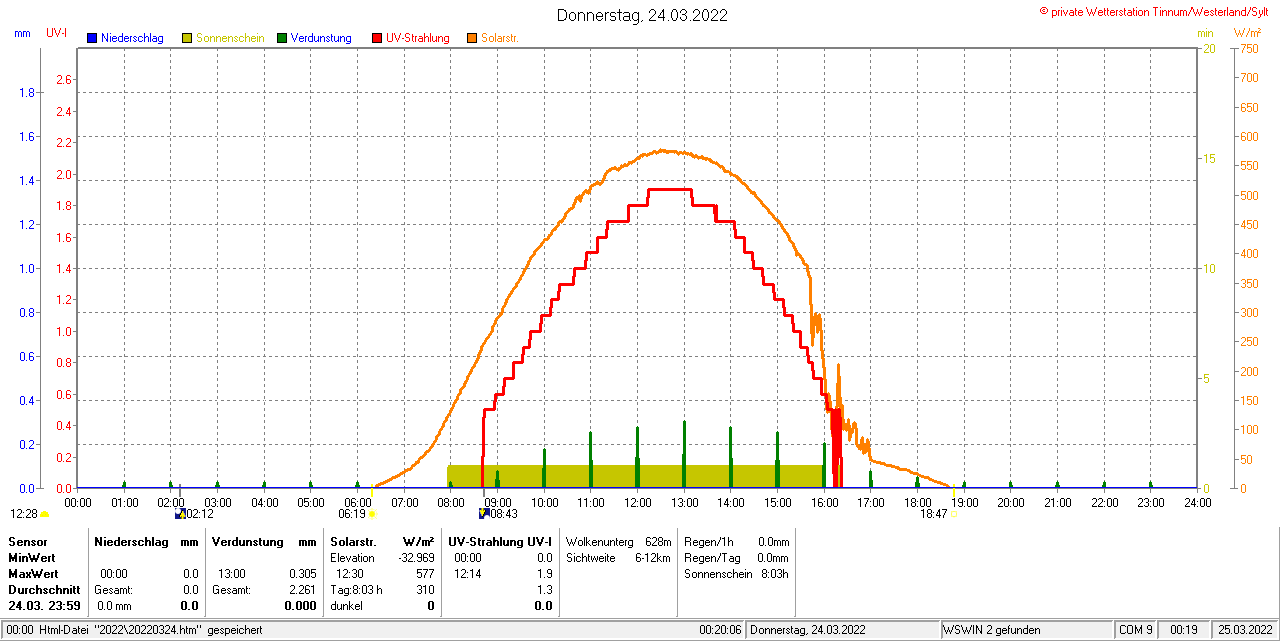The image size is (1280, 641).
Task: Click the 25.03.2022 status bar date
Action: tap(1243, 630)
